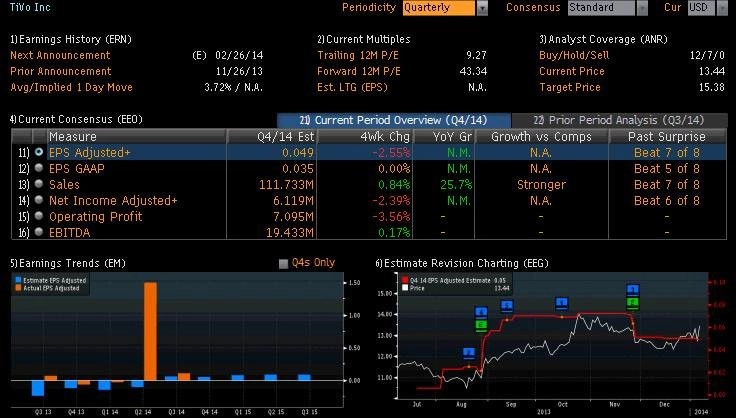Click the EBITDA measure name
Viewport: 736px width, 418px height.
pos(69,232)
